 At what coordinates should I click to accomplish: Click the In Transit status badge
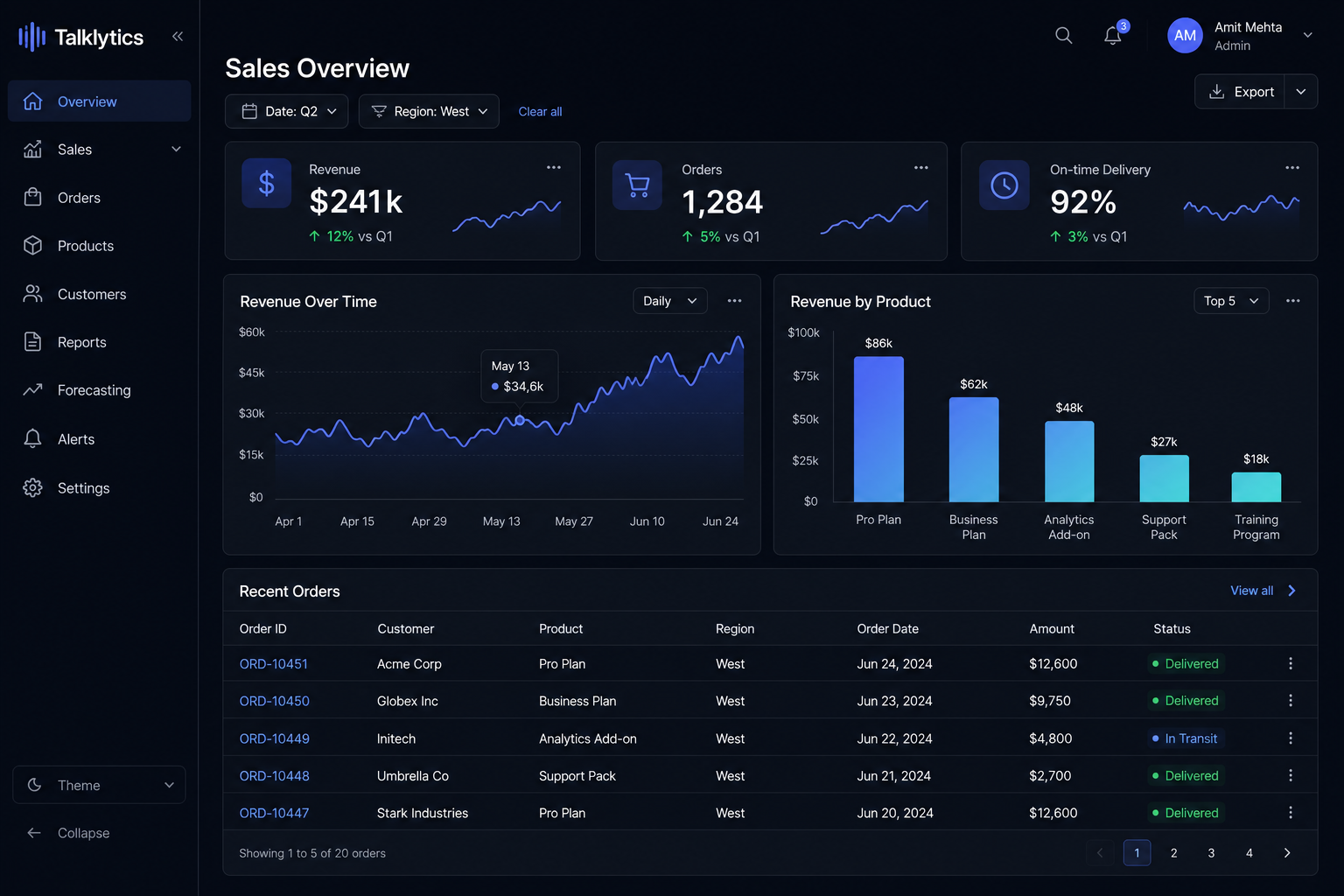point(1185,738)
